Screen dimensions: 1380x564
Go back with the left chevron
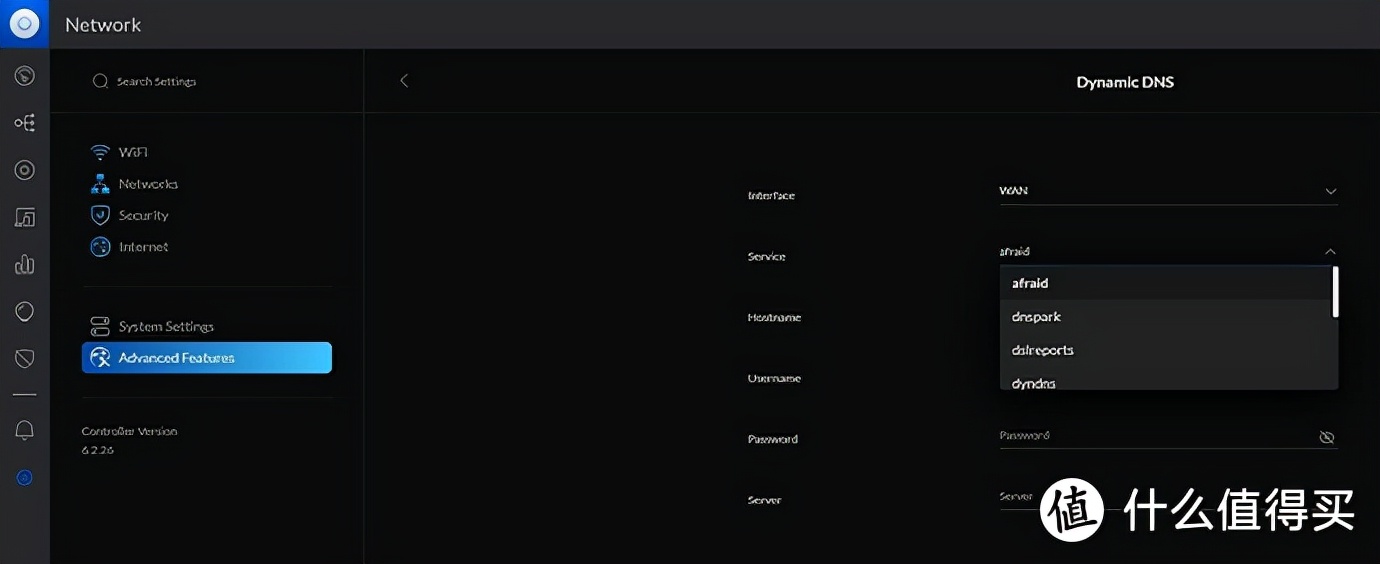[x=404, y=81]
